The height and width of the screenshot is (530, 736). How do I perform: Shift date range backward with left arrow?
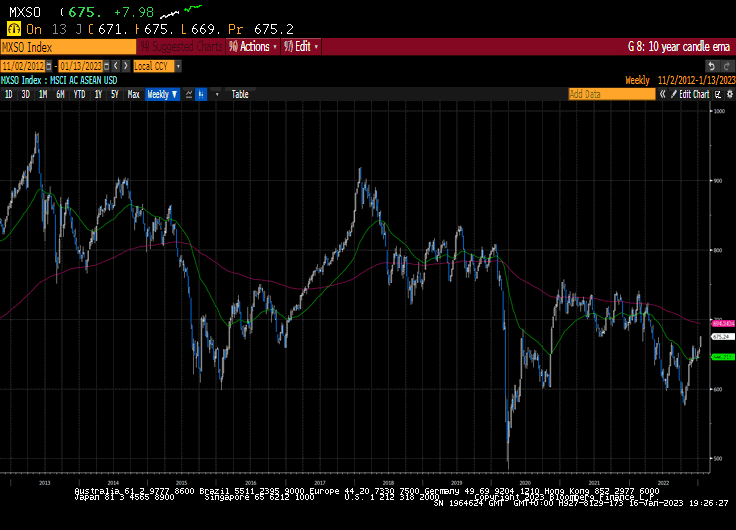(116, 66)
